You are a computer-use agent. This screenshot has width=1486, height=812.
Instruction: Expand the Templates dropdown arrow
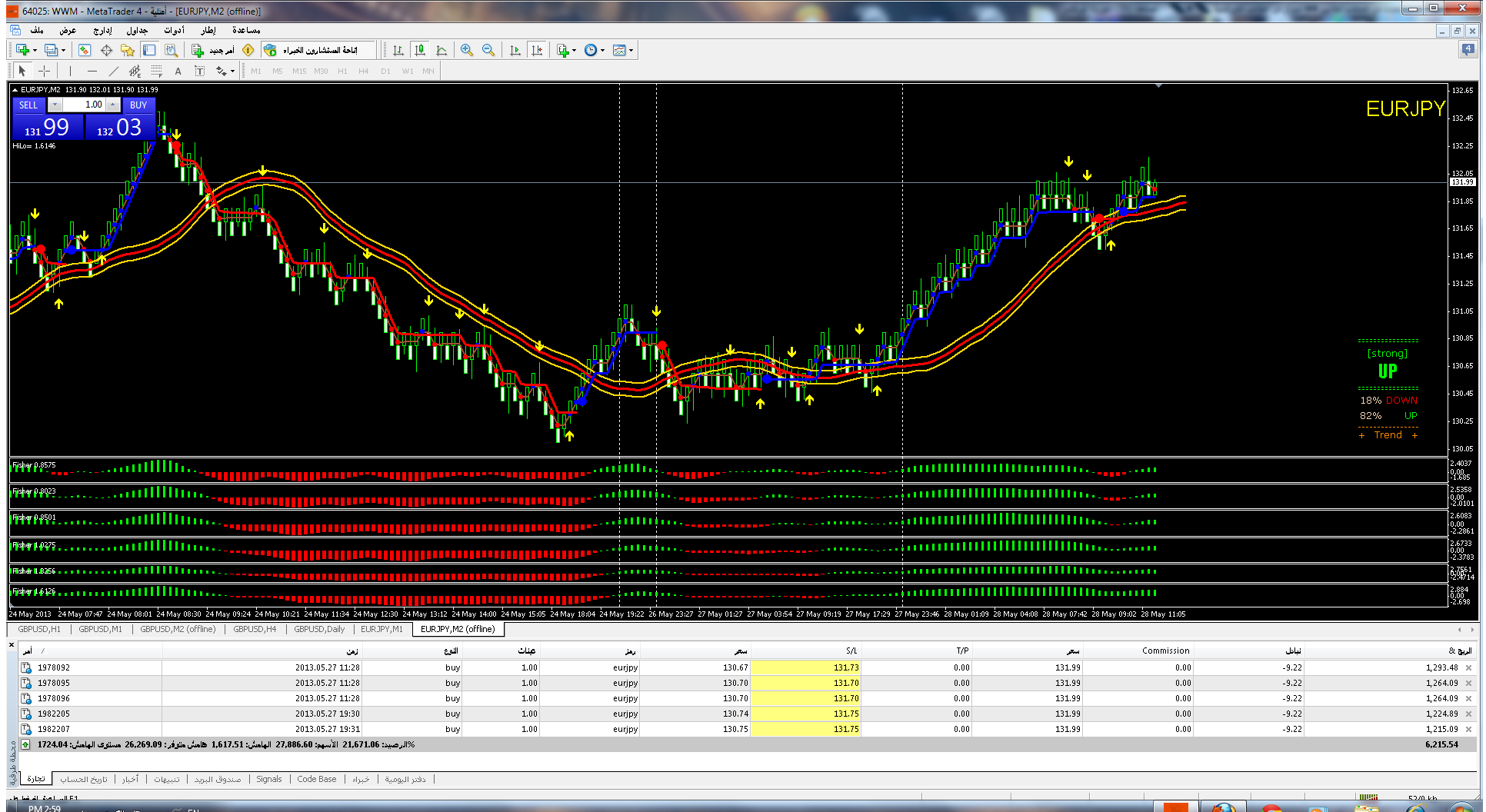point(631,50)
